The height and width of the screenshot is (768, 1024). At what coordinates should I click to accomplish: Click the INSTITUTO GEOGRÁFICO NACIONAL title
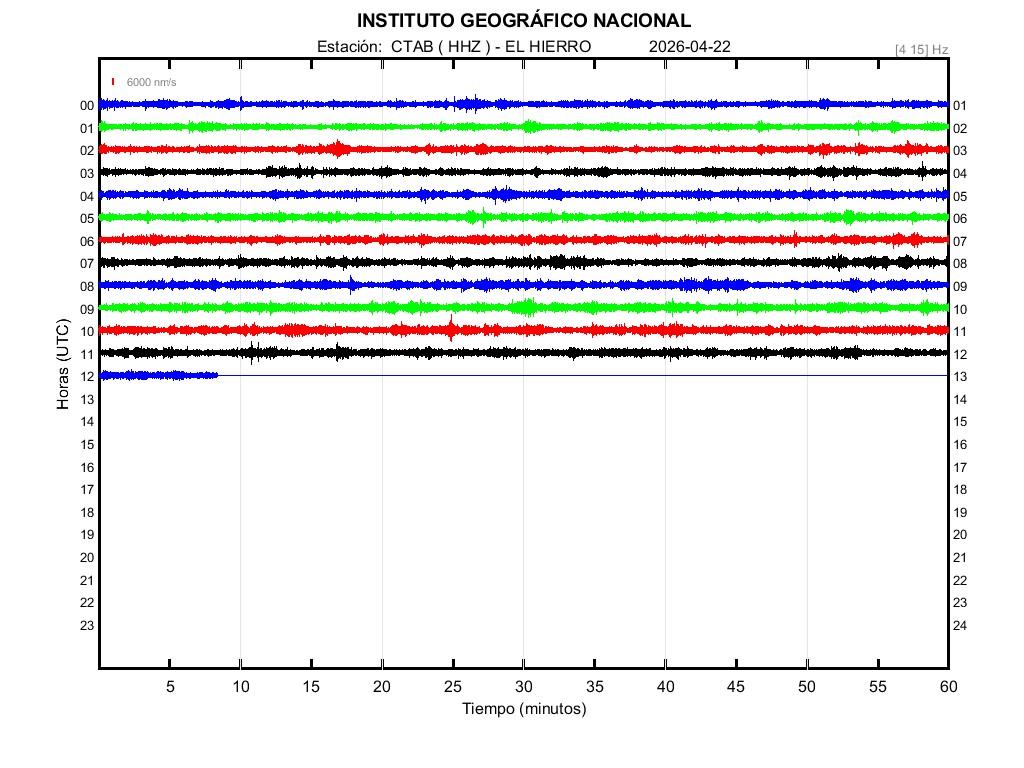[x=523, y=20]
